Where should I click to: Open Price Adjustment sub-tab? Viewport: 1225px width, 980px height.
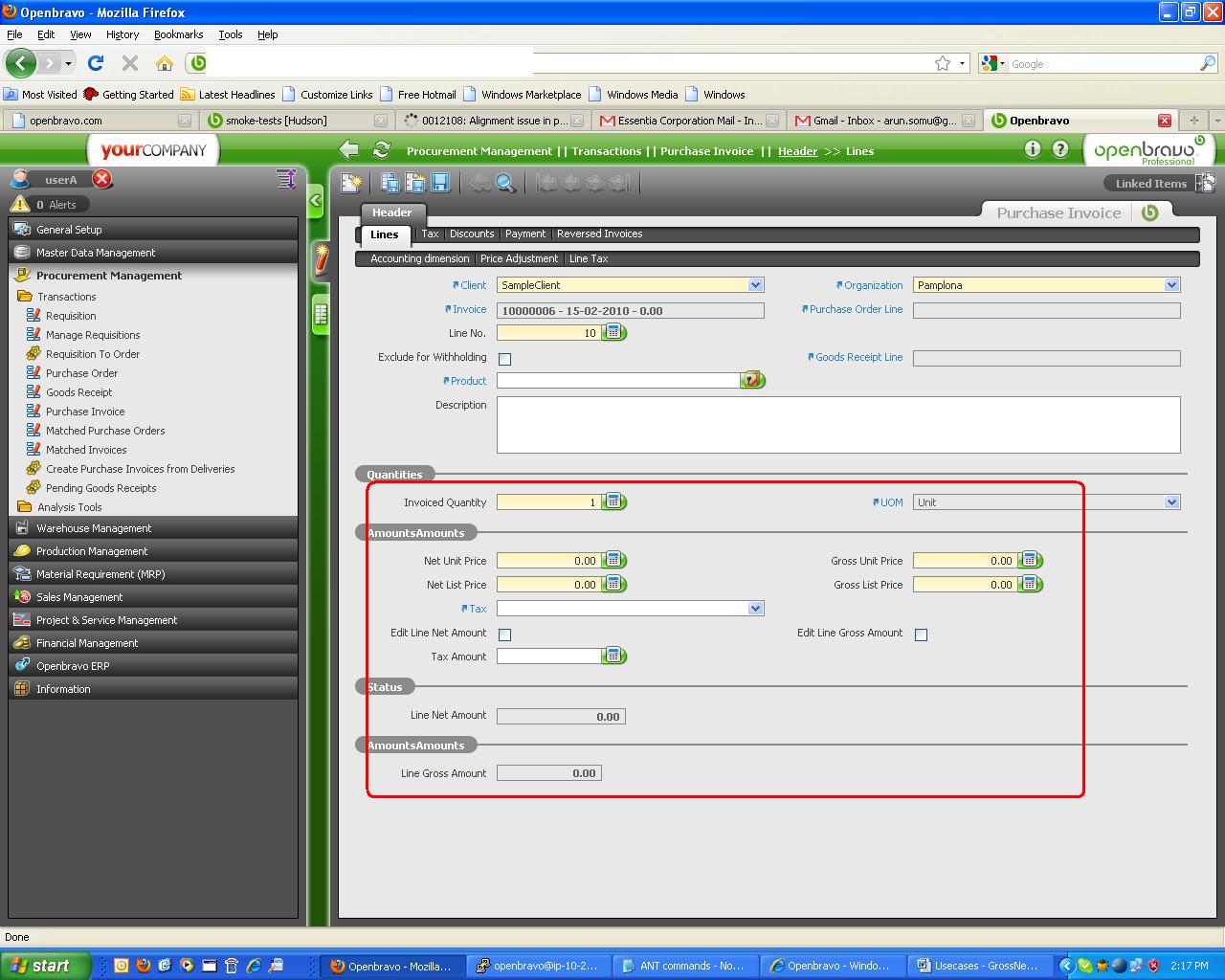click(519, 258)
